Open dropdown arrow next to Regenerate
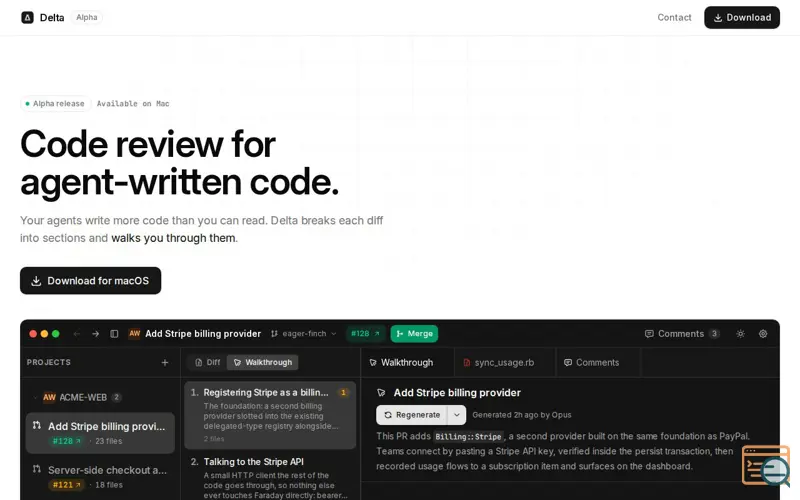The height and width of the screenshot is (500, 800). click(457, 415)
